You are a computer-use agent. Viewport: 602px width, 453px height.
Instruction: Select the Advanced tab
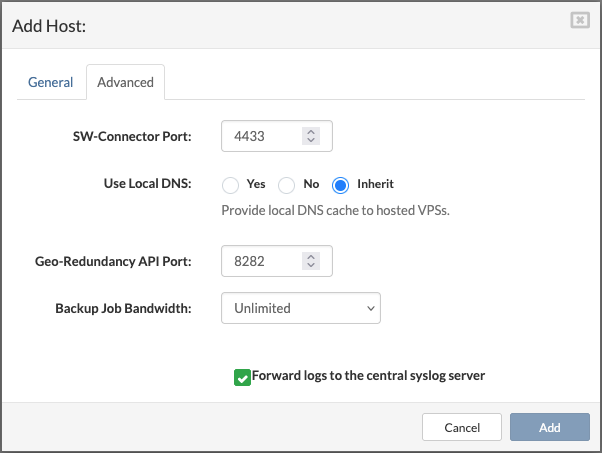point(125,82)
